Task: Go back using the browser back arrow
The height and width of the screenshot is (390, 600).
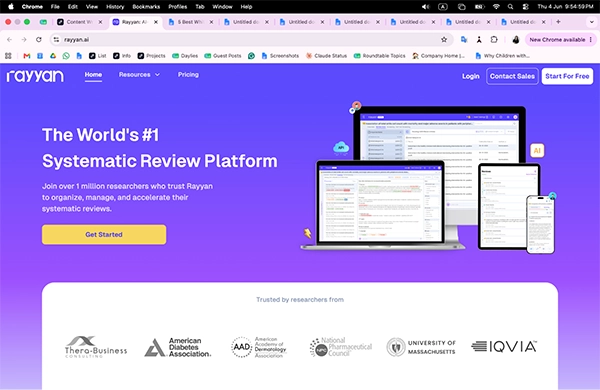Action: (x=10, y=39)
